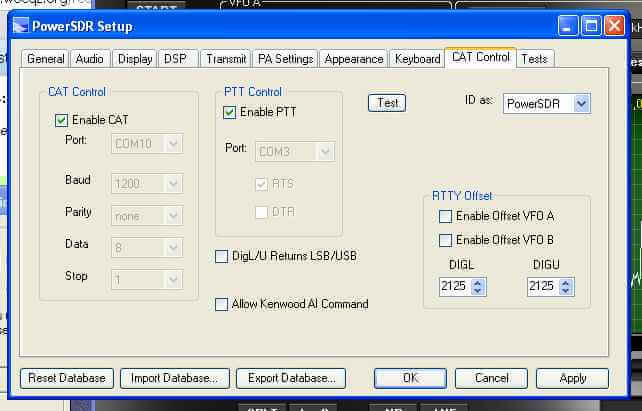Switch to the General tab
The height and width of the screenshot is (411, 642).
45,59
